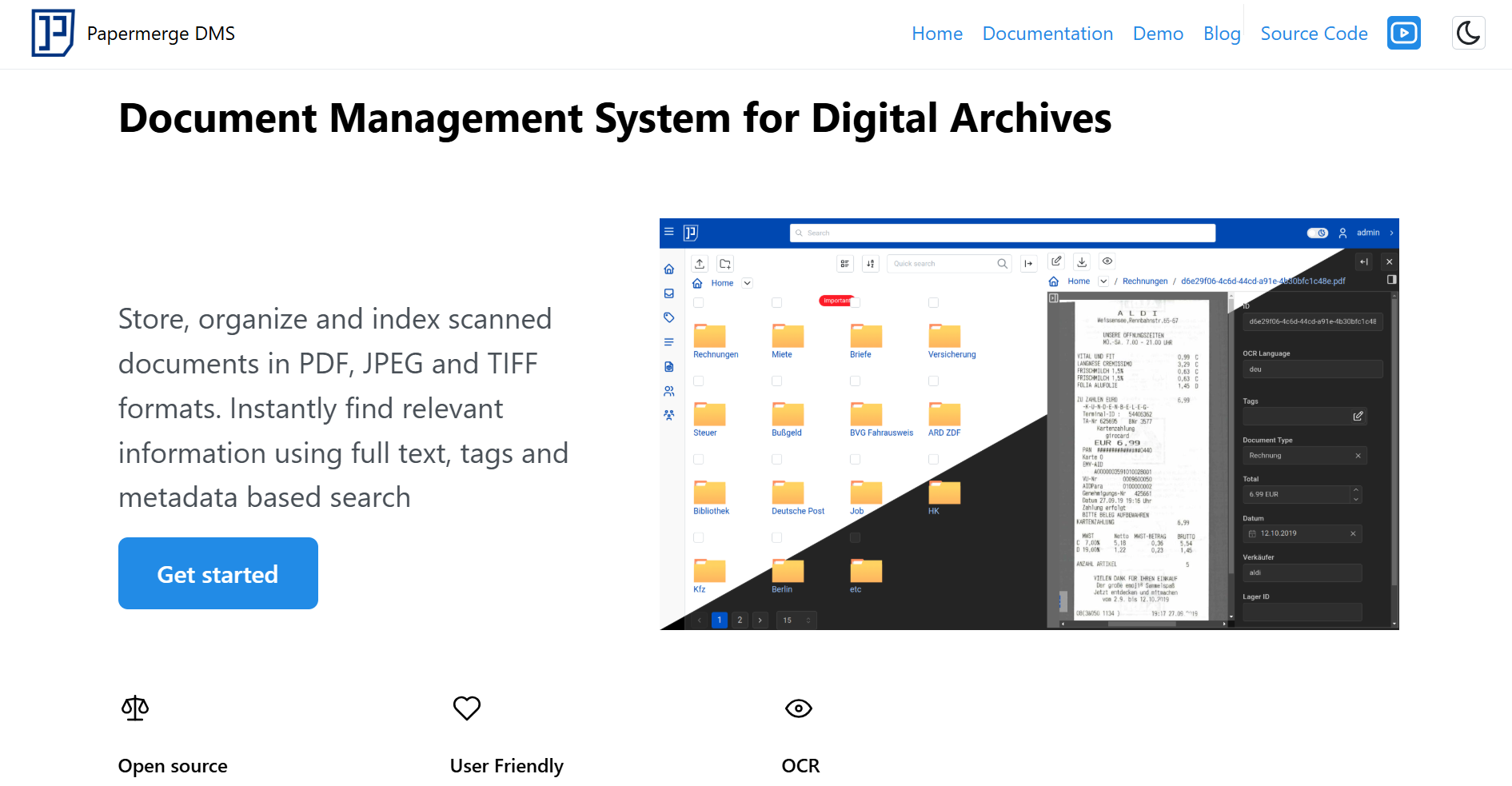
Task: Click the Search field in app screenshot
Action: click(x=1002, y=233)
